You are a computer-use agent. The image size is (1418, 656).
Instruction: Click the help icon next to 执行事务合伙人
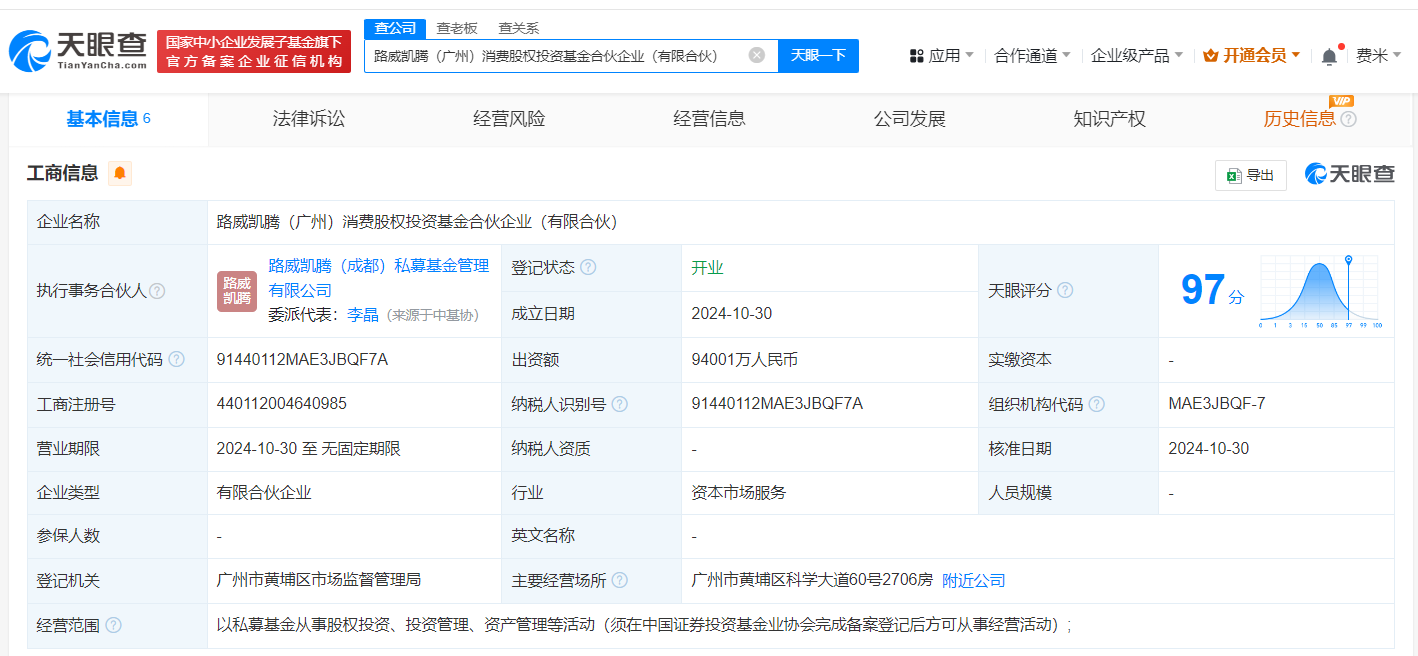click(157, 291)
